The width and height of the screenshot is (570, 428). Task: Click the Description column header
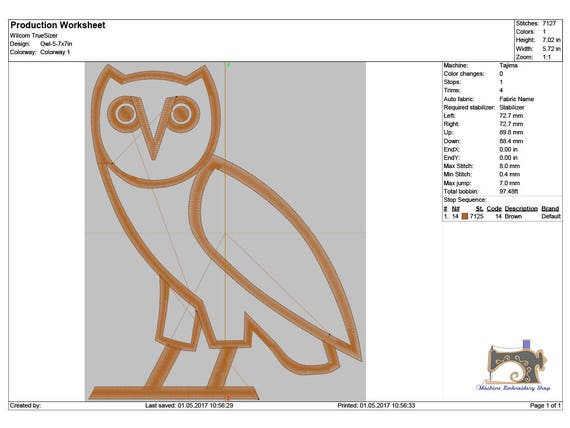pyautogui.click(x=521, y=208)
